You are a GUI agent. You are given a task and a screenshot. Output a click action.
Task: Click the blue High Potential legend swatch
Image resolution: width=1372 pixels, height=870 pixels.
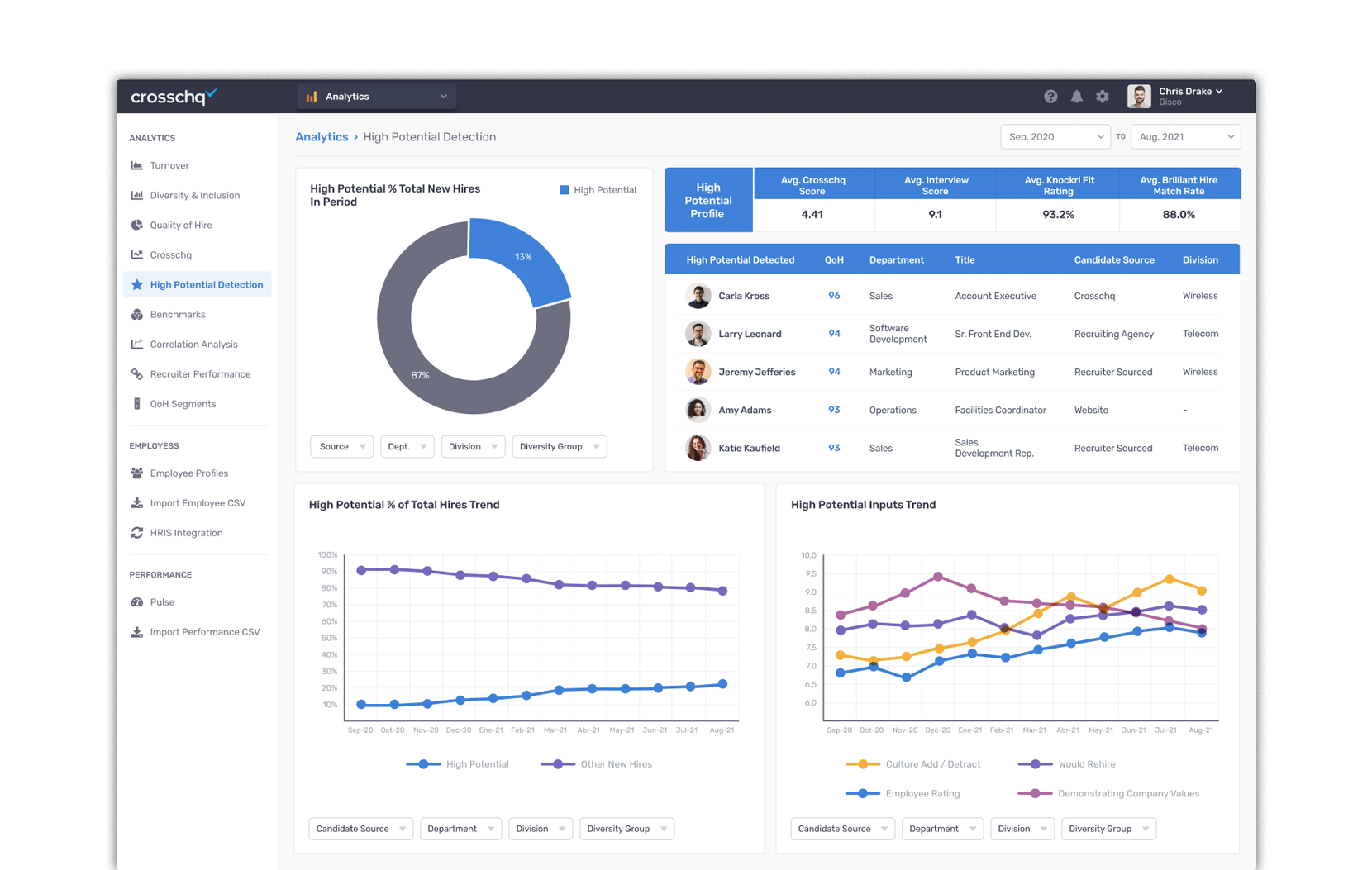coord(565,190)
